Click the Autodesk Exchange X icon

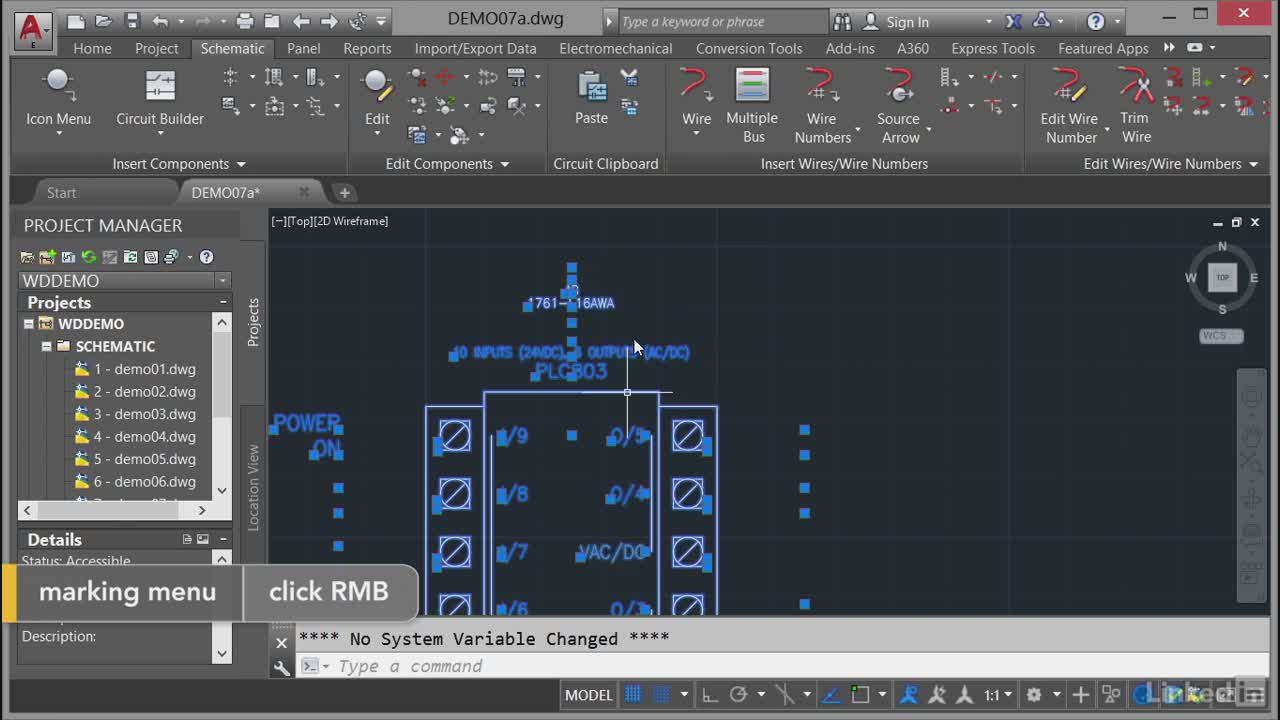point(1014,21)
